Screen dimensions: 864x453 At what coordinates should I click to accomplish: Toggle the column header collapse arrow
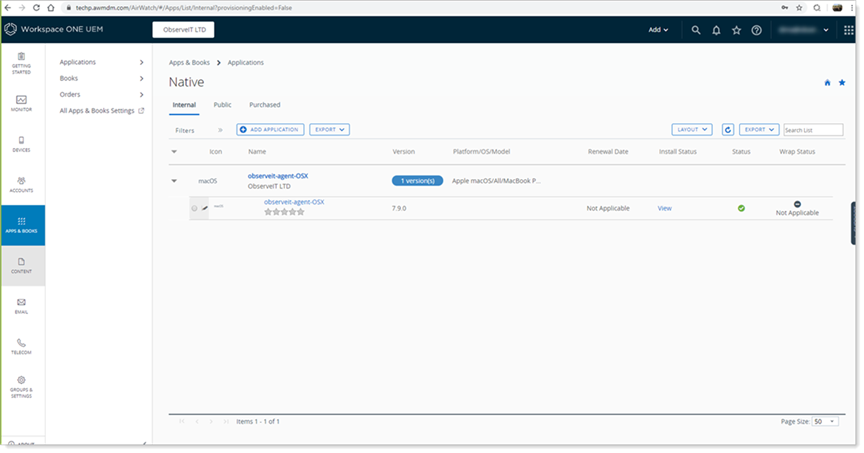(174, 152)
